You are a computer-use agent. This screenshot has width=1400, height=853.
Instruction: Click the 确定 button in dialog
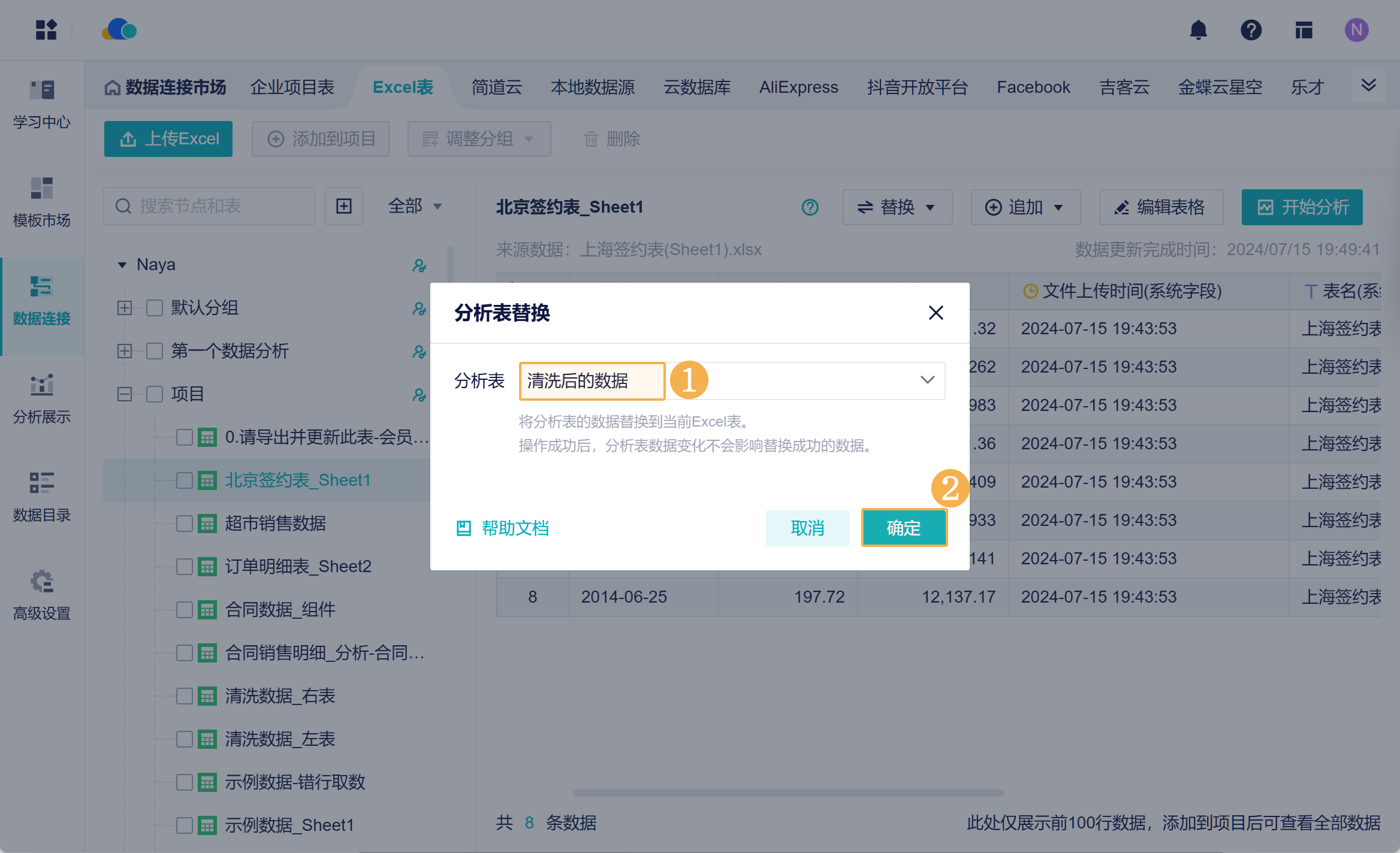(x=904, y=528)
